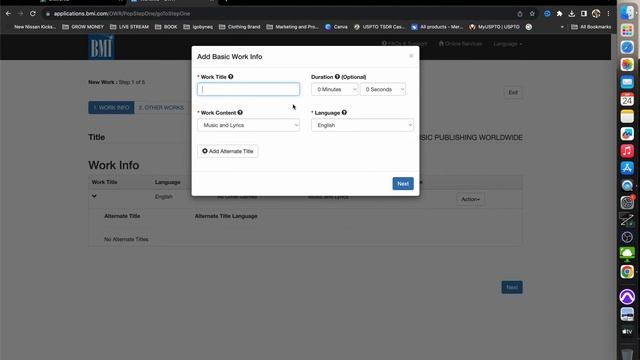Open the Chrome extensions puzzle icon
This screenshot has width=640, height=360.
coord(560,14)
